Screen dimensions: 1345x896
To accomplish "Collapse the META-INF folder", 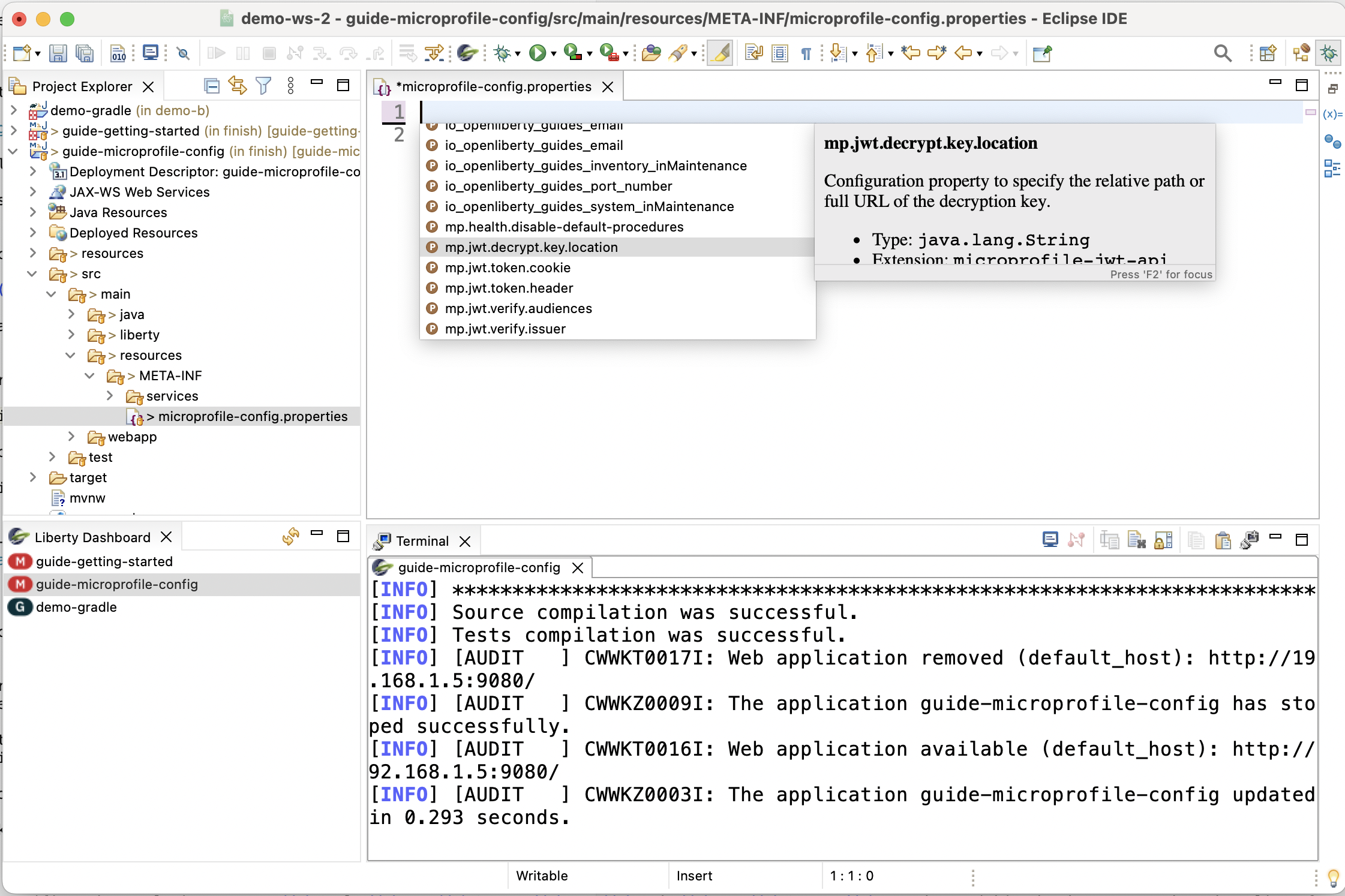I will pos(91,375).
